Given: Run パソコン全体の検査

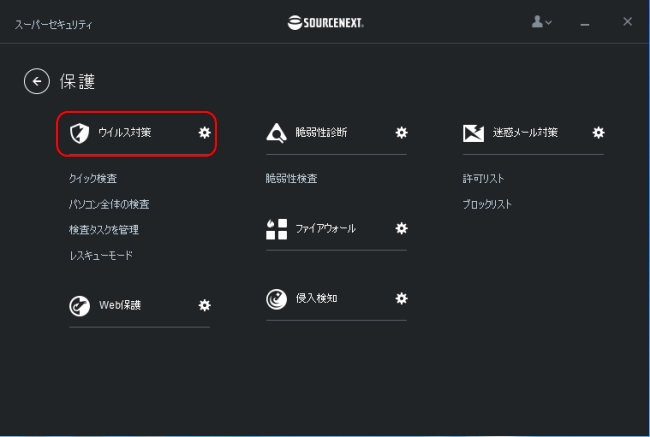Looking at the screenshot, I should click(x=109, y=204).
